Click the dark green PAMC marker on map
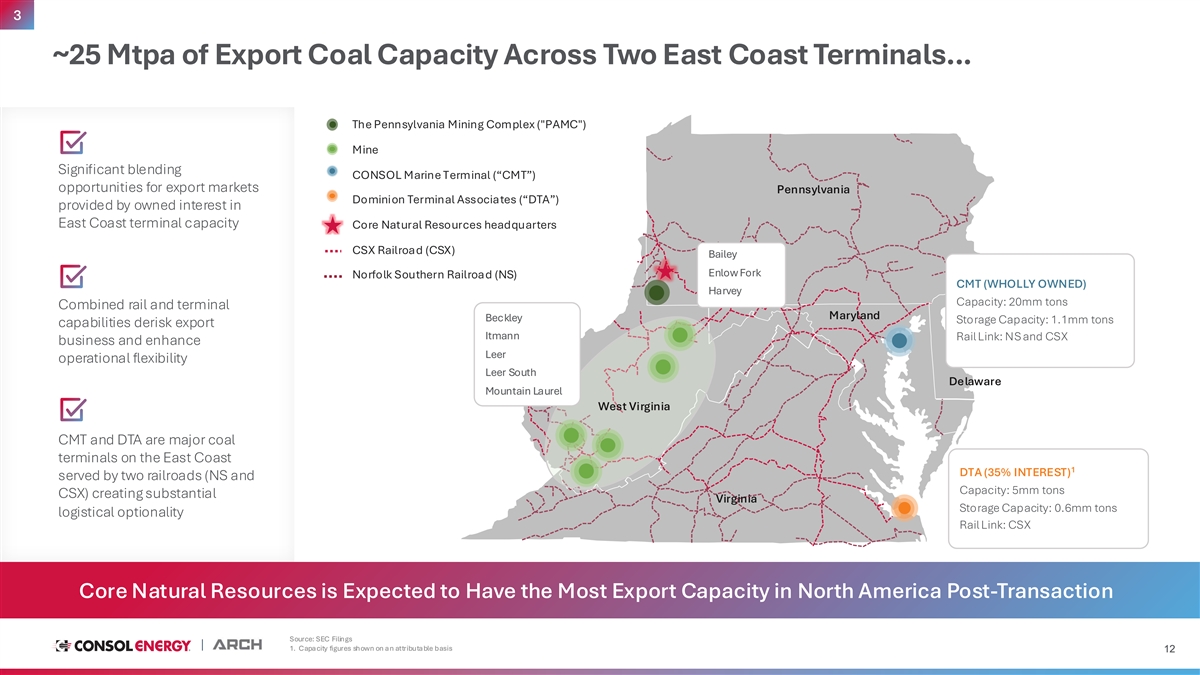1200x675 pixels. [657, 292]
